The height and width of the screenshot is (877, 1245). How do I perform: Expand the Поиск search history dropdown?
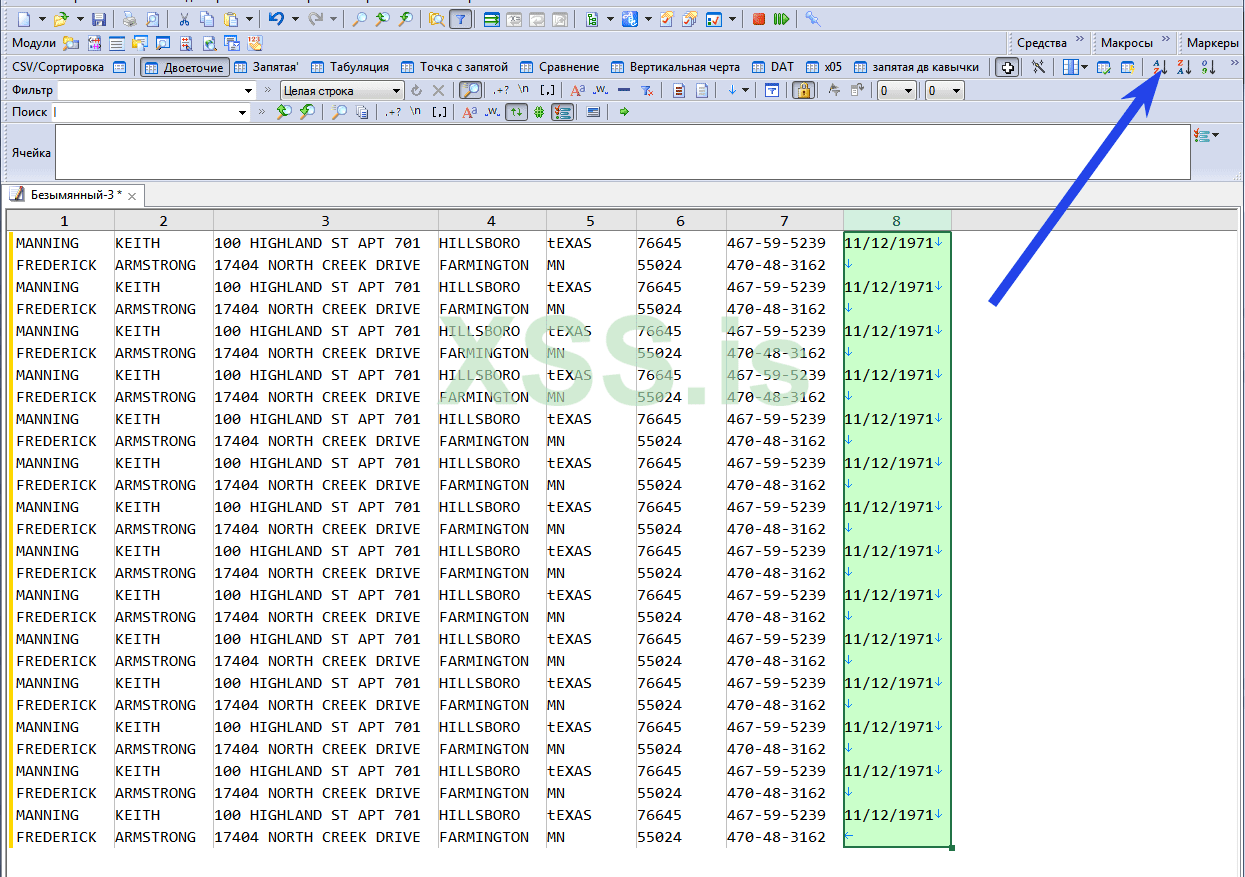[243, 113]
